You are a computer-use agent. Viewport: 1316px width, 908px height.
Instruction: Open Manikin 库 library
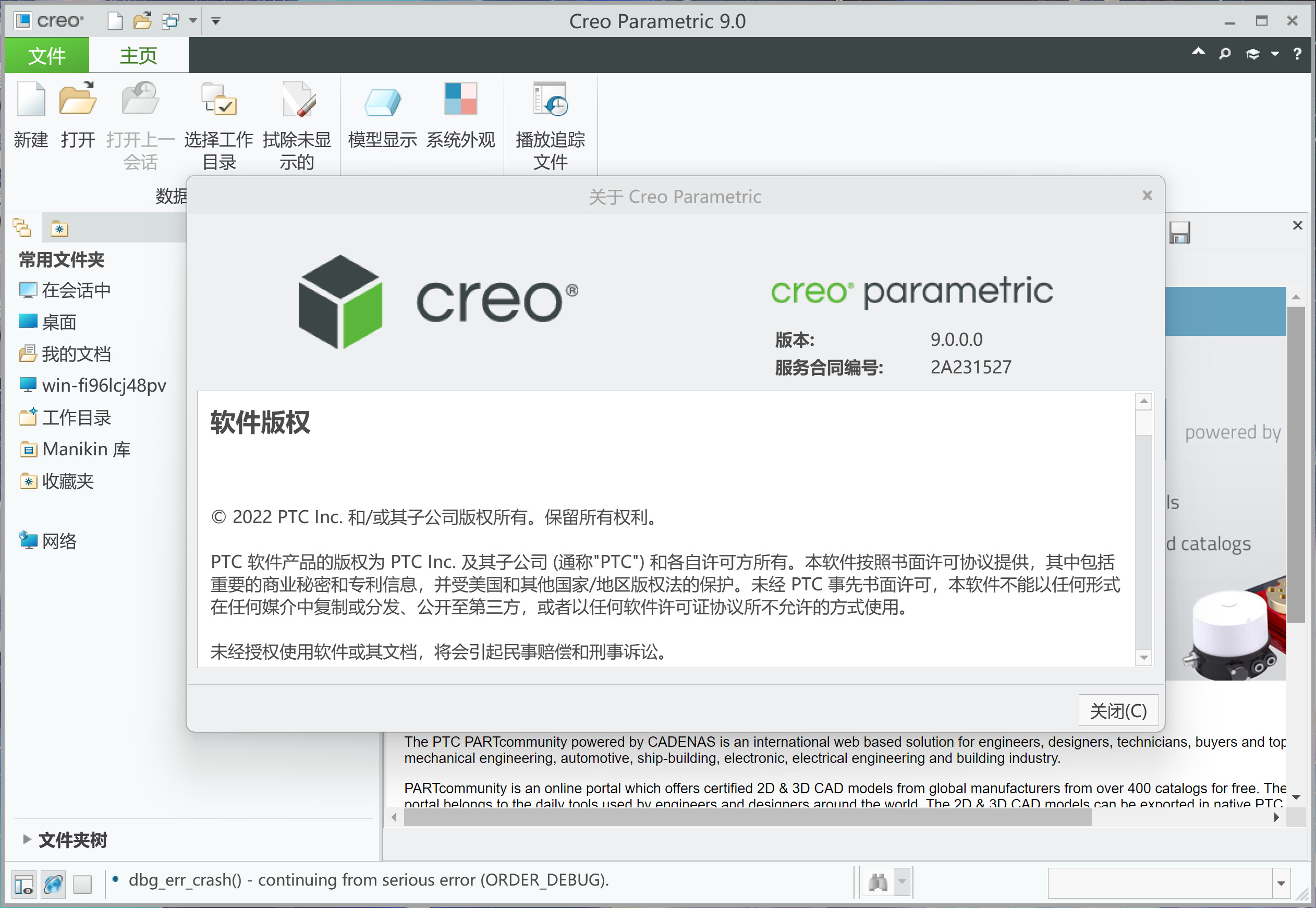[x=75, y=450]
